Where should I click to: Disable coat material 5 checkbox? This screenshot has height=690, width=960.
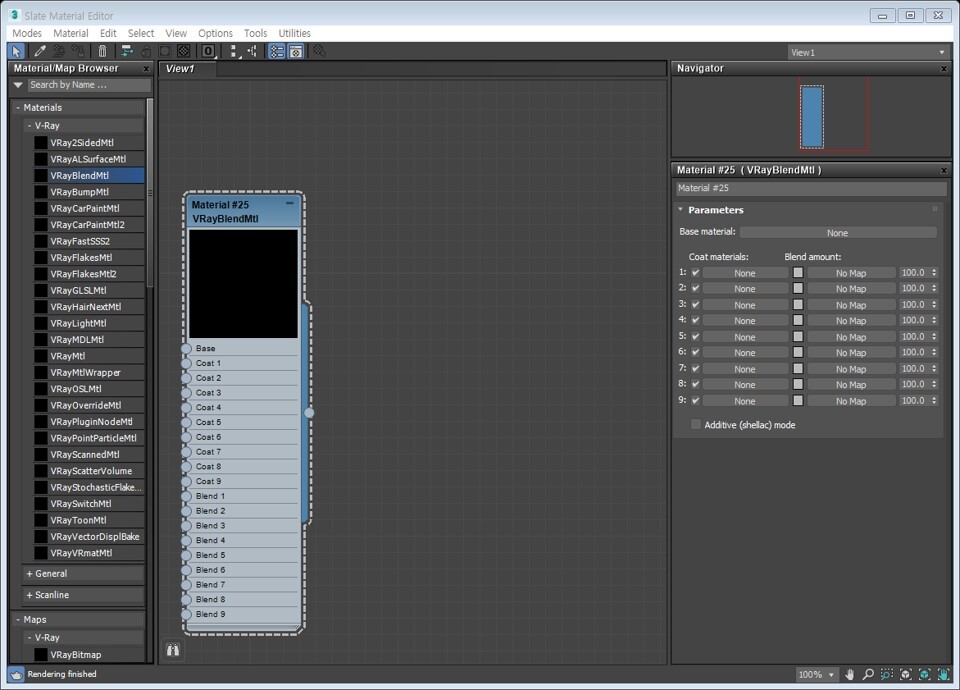(696, 336)
